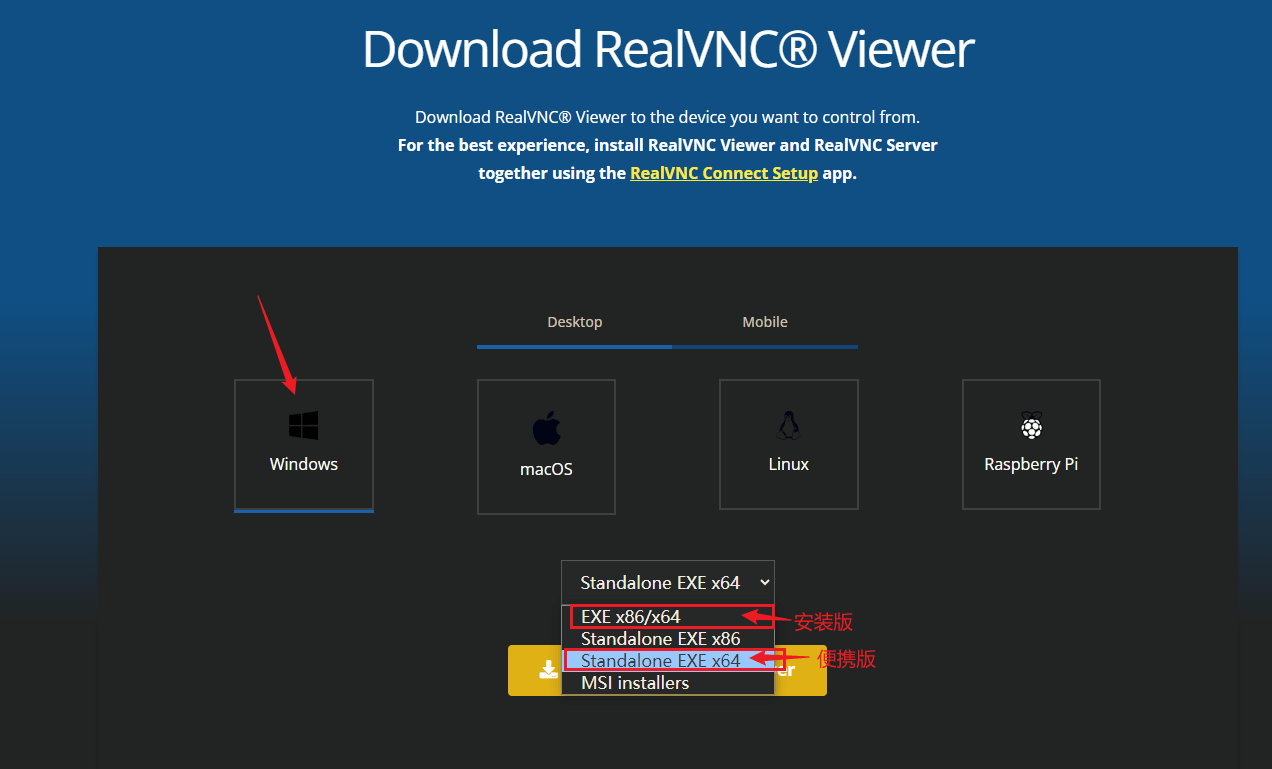The image size is (1272, 769).
Task: Select the Windows platform tile
Action: [x=304, y=445]
